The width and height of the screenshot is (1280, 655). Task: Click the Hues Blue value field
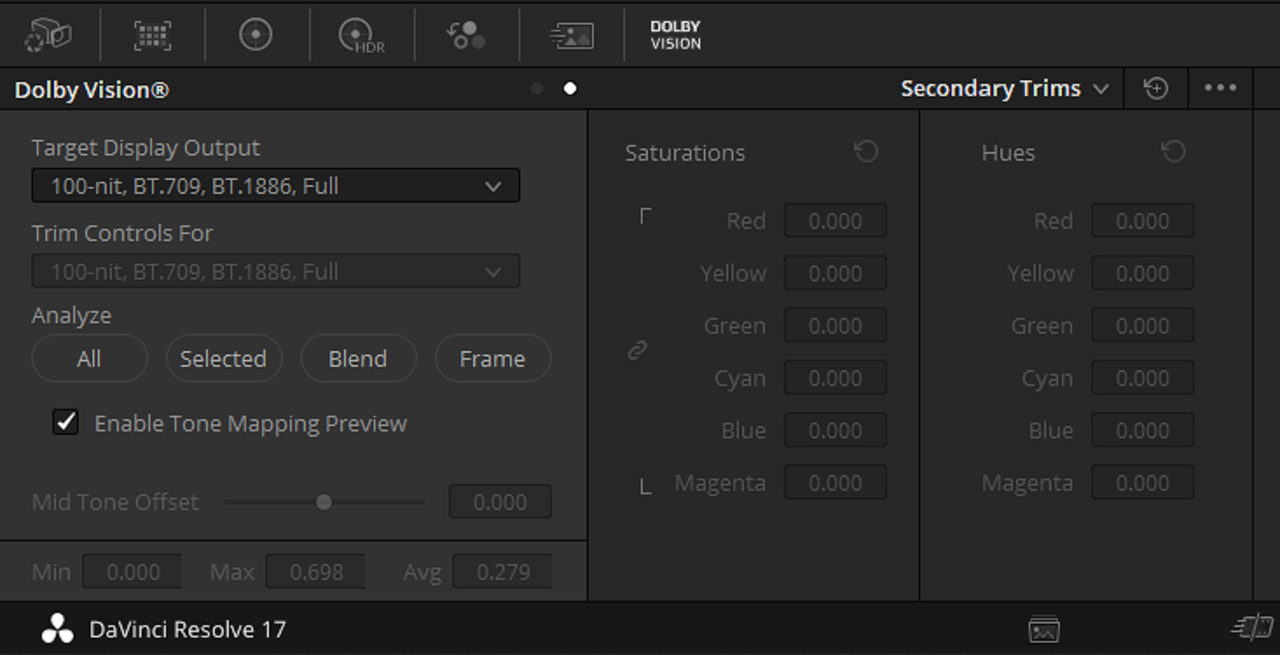coord(1143,430)
